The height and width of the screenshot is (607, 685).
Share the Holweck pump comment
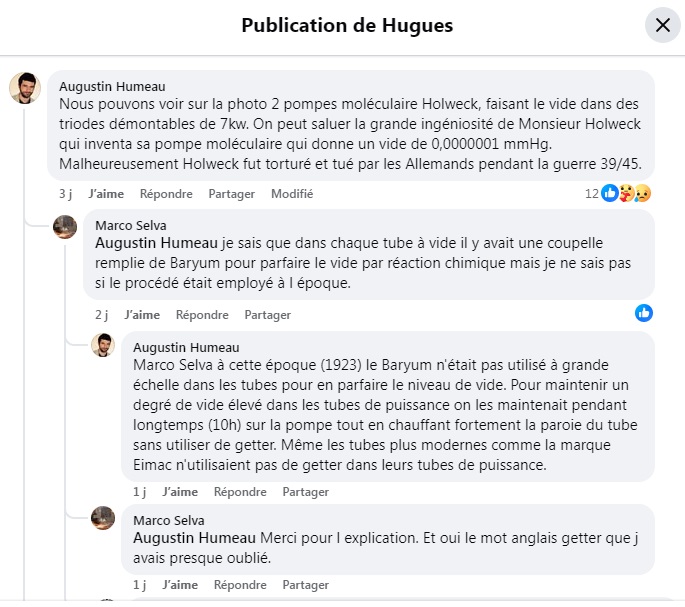[x=232, y=194]
